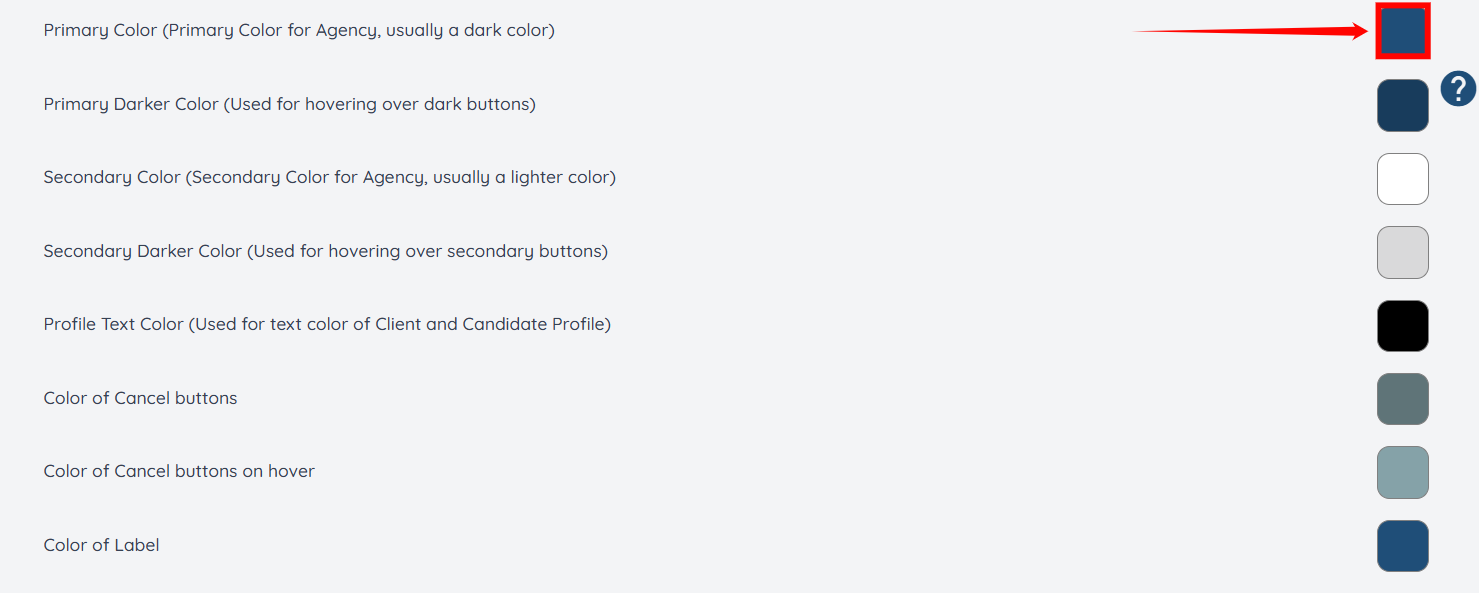Viewport: 1484px width, 593px height.
Task: Click the 'Secondary Color' label text
Action: (112, 177)
